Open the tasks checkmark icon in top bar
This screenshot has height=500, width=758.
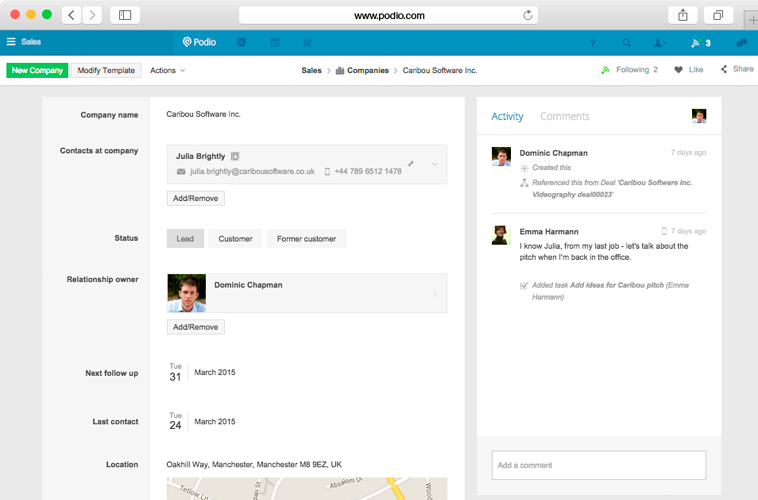tap(308, 43)
